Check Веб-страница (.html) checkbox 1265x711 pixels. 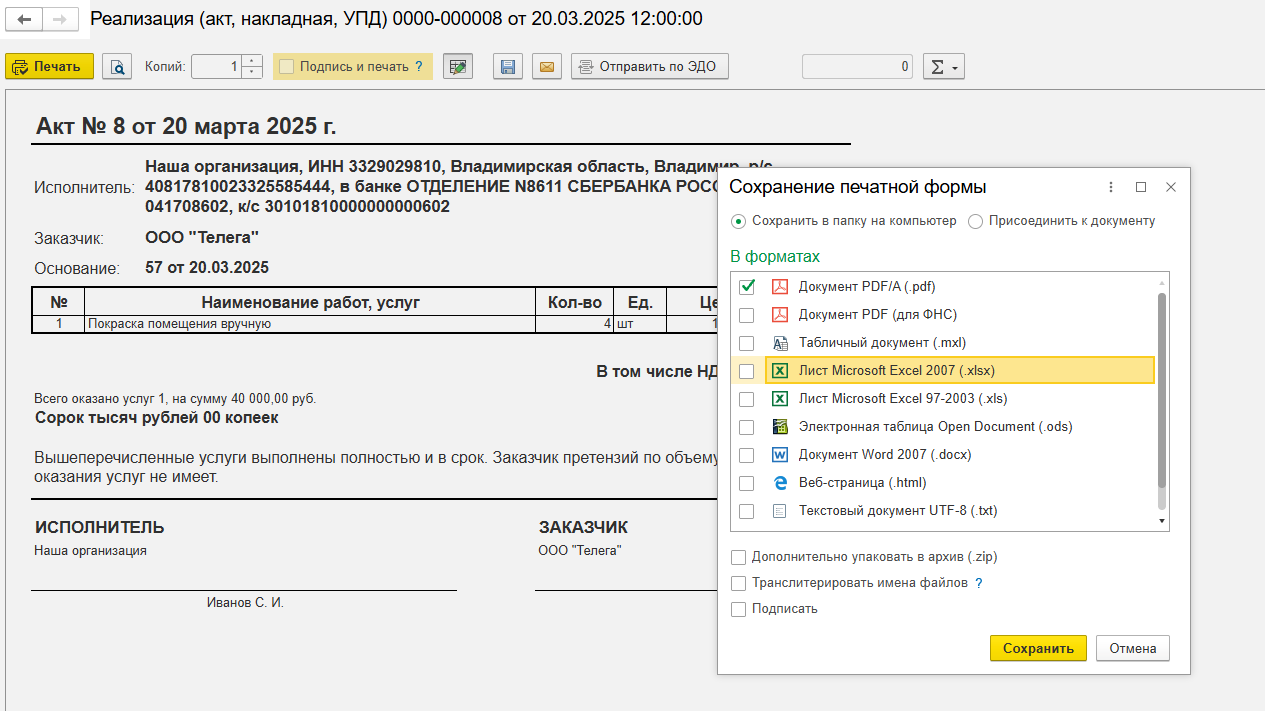(x=746, y=483)
